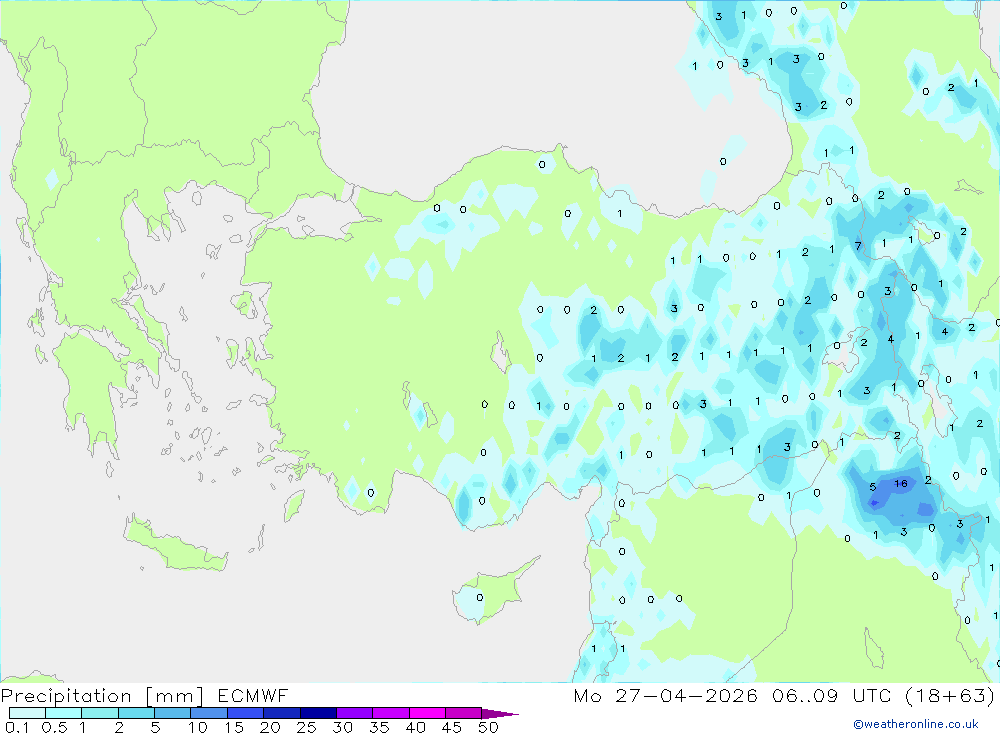This screenshot has height=733, width=1000.
Task: Click the '(18+63)' forecast offset text
Action: point(950,695)
